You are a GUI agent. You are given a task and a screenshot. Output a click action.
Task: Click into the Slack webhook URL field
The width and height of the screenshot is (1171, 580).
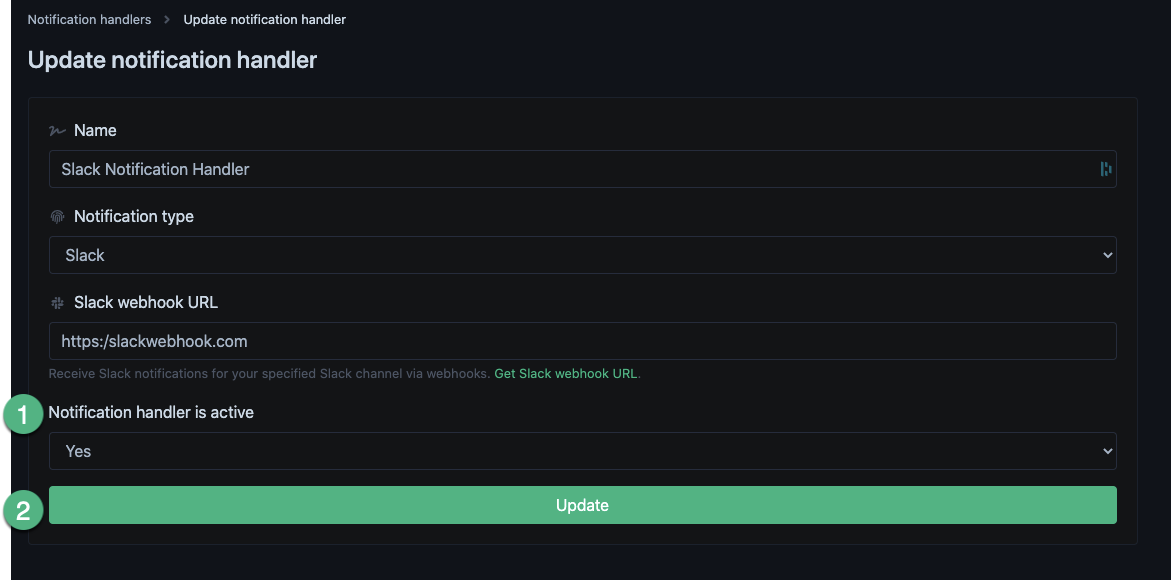click(582, 341)
